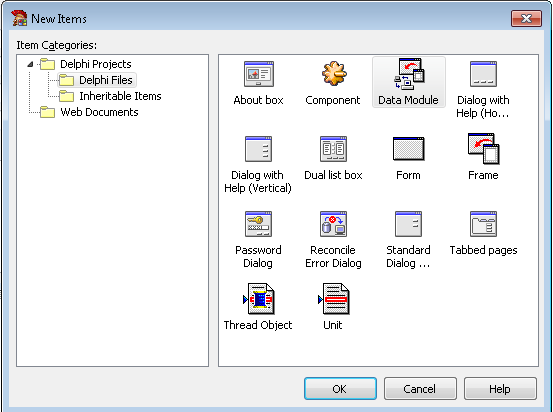Select the Data Module icon
The height and width of the screenshot is (412, 553).
click(409, 74)
